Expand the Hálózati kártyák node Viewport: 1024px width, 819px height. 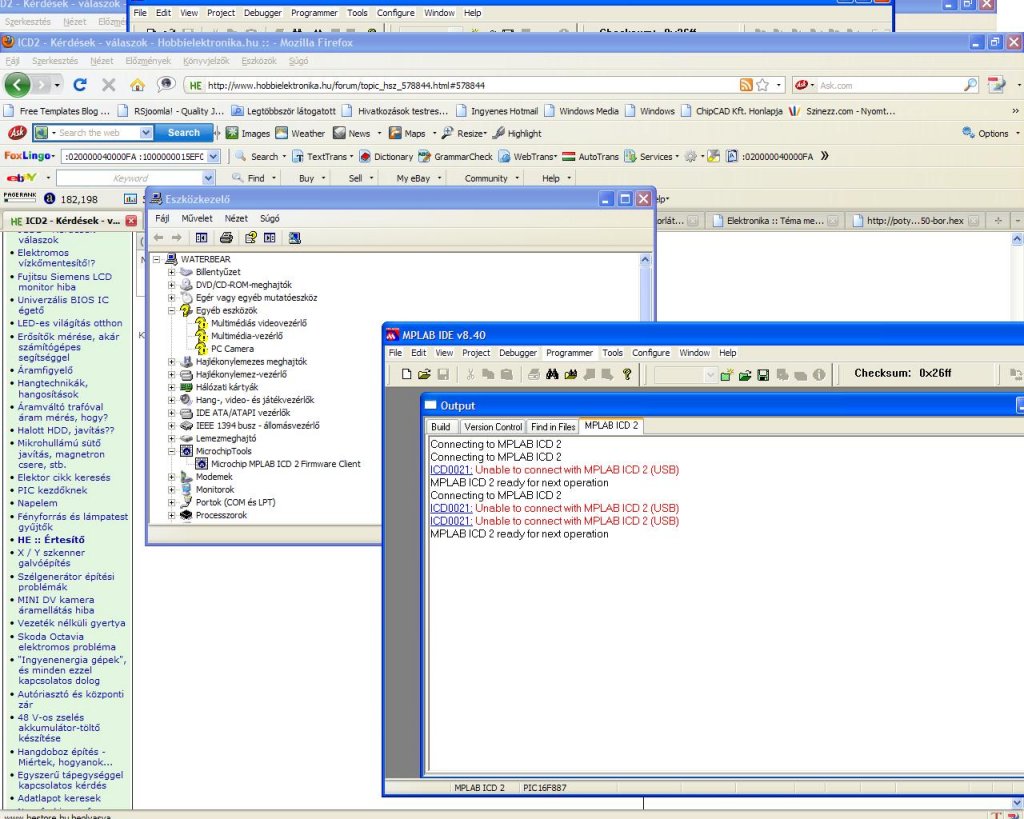[x=171, y=387]
